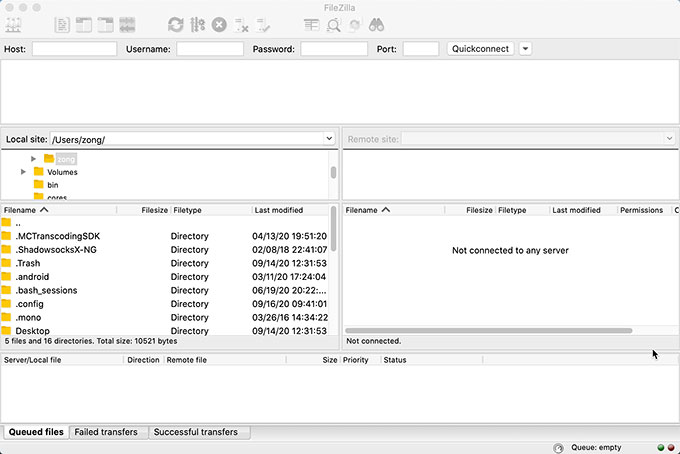
Task: Click the Quickconnect button
Action: tap(481, 49)
